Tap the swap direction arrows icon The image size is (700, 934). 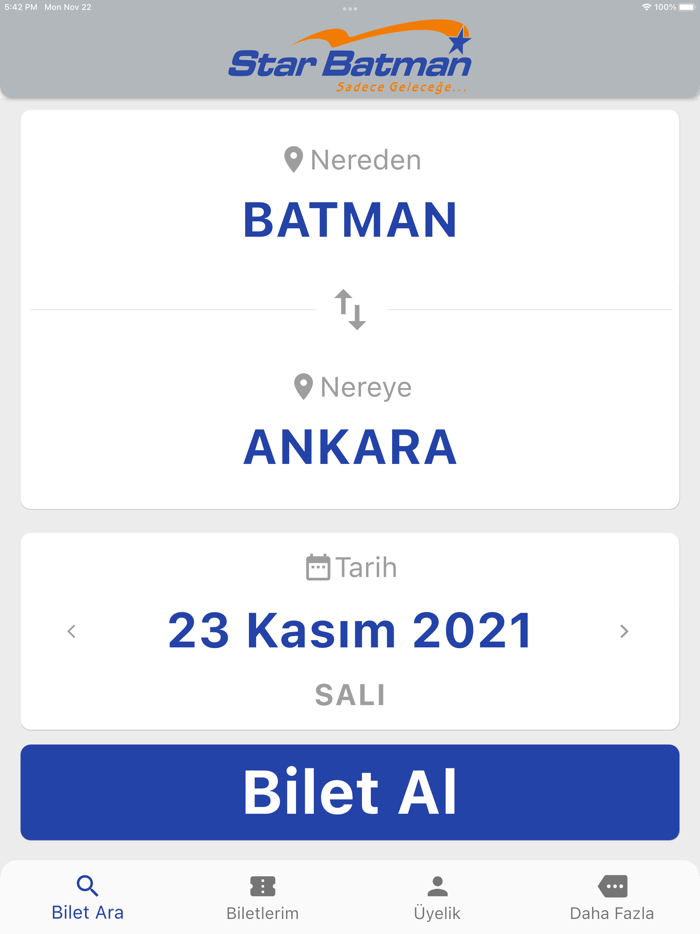pyautogui.click(x=350, y=309)
